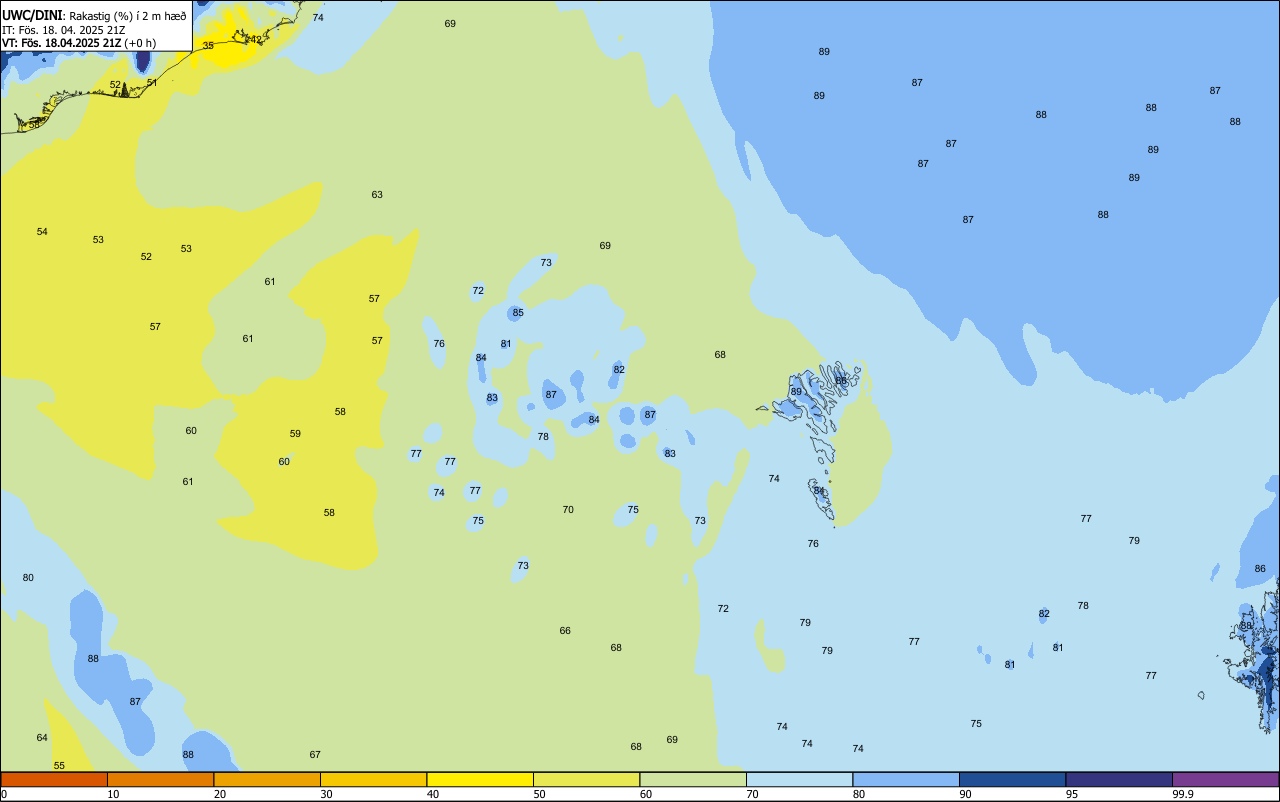This screenshot has width=1280, height=802.
Task: Click the map value '80'
Action: [28, 577]
